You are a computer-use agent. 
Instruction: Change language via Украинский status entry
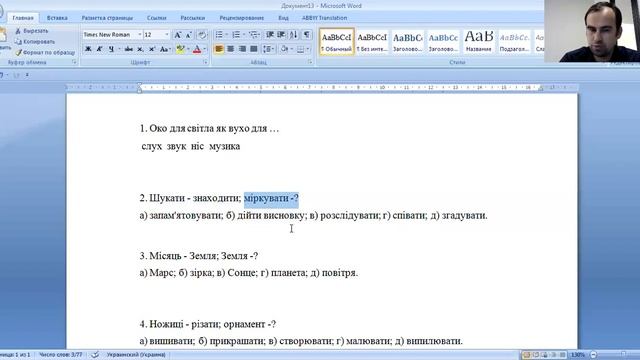coord(136,355)
